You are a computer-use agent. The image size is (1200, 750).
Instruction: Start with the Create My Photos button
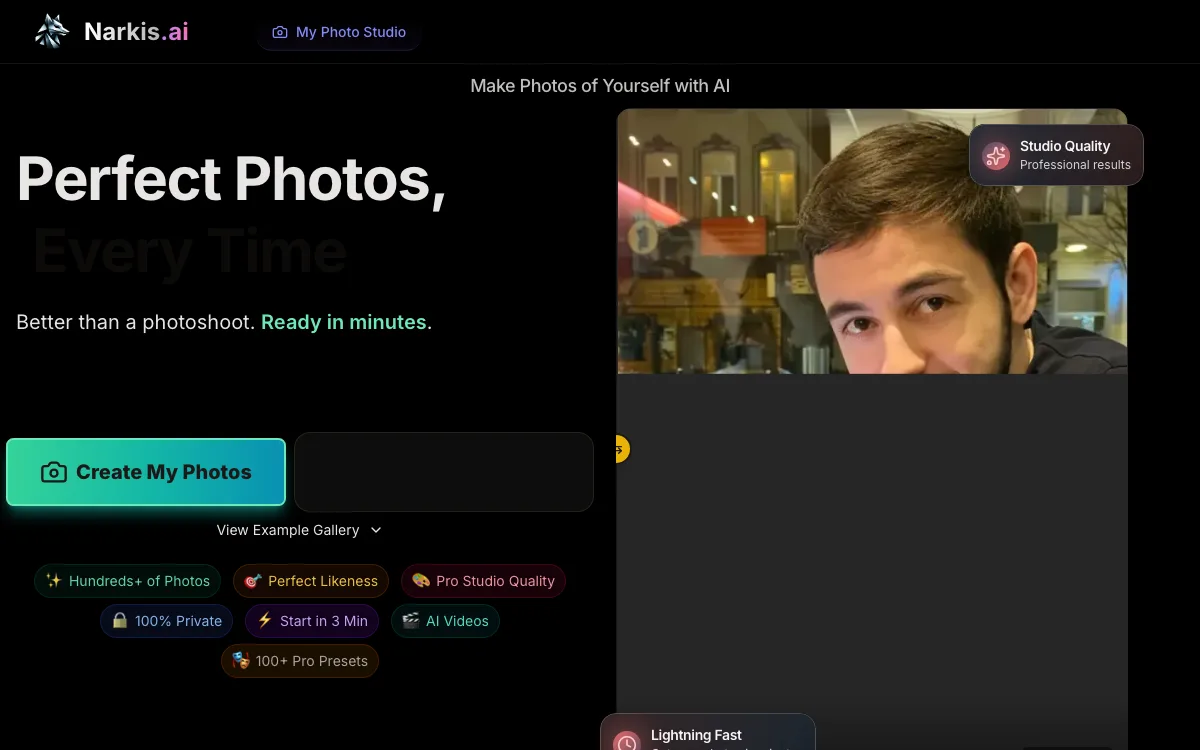(146, 472)
